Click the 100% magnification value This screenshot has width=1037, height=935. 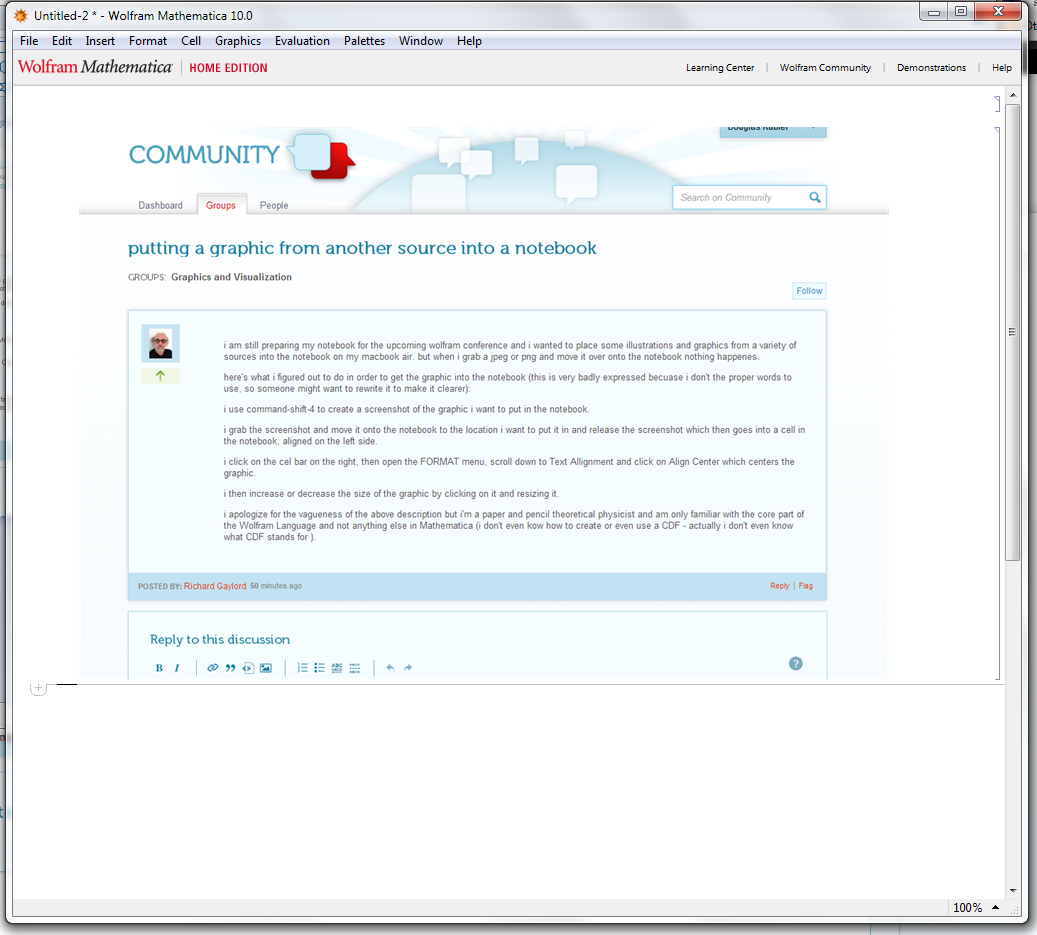point(967,908)
